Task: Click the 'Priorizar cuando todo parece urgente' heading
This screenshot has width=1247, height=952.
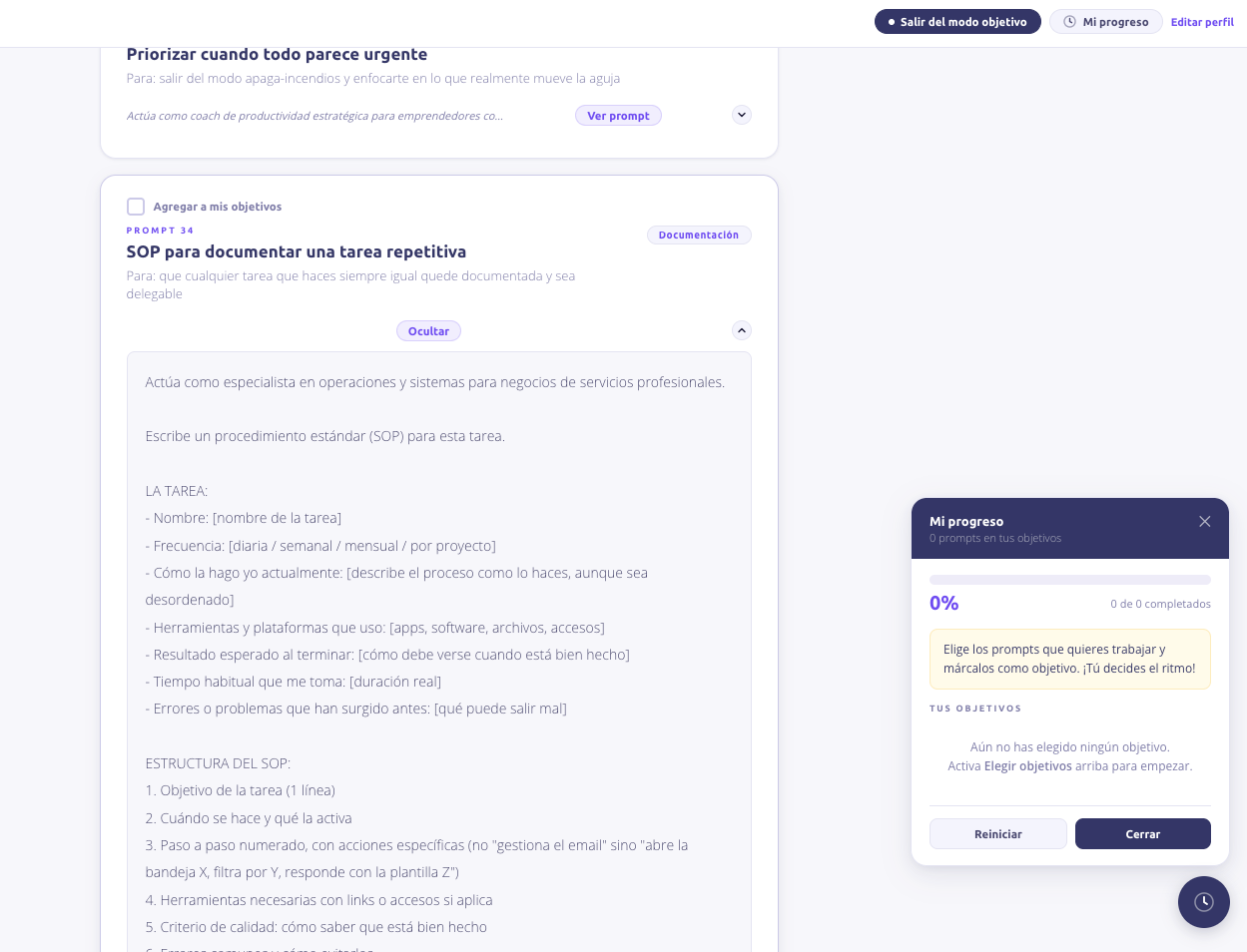Action: pyautogui.click(x=277, y=55)
